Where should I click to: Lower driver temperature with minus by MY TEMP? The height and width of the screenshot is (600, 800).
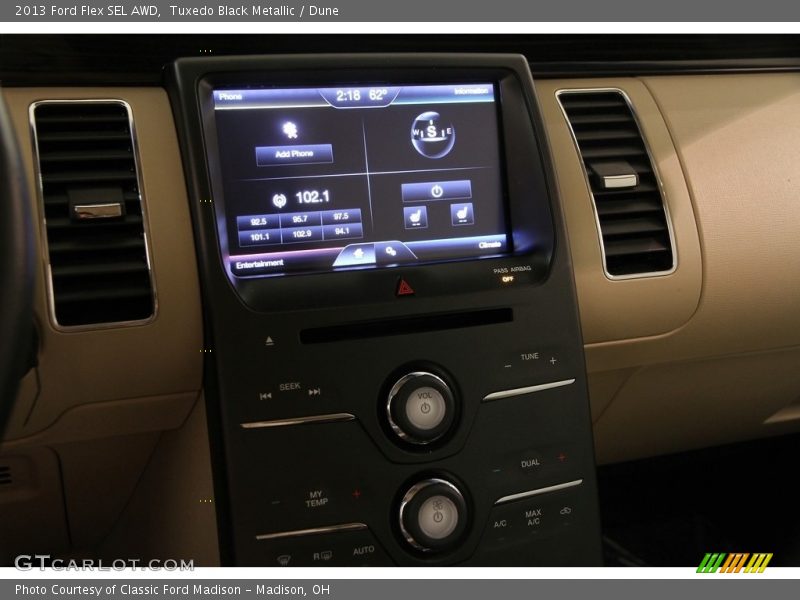click(x=276, y=503)
